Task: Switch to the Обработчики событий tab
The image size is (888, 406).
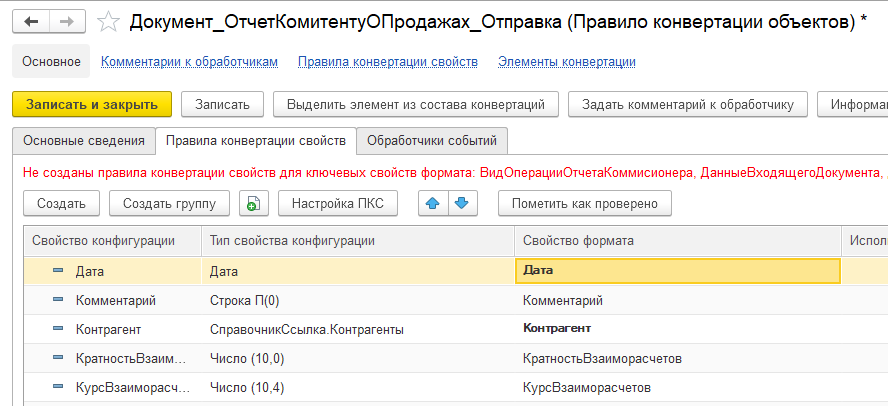Action: point(432,140)
